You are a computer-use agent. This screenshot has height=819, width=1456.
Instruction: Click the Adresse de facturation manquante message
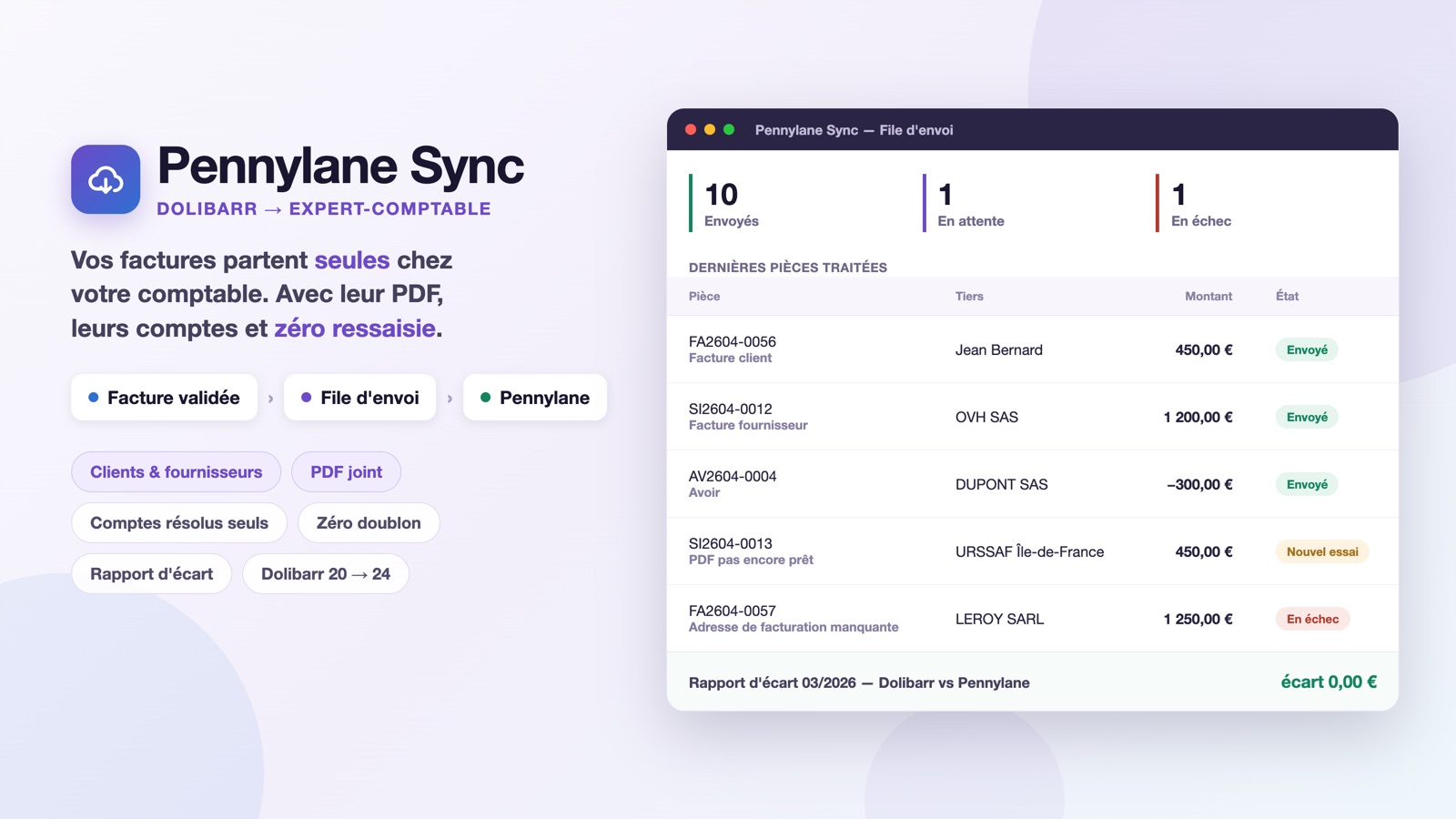click(794, 627)
